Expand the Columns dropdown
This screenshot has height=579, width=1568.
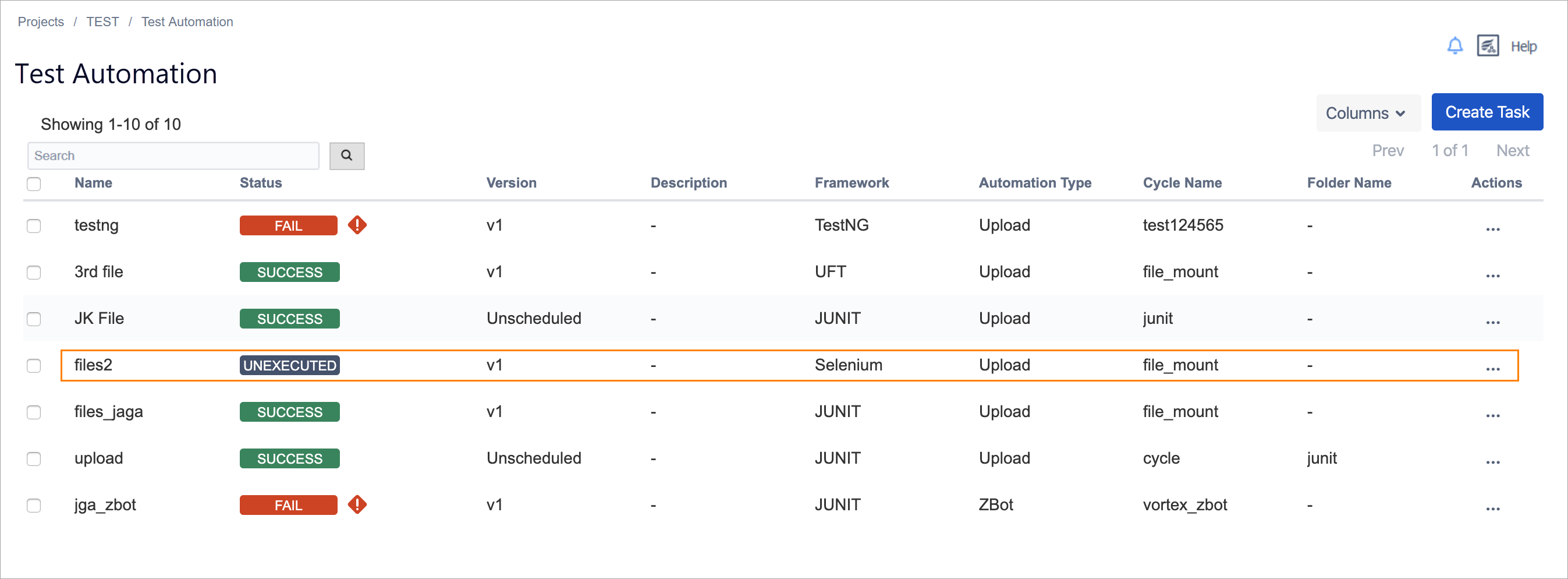1367,113
